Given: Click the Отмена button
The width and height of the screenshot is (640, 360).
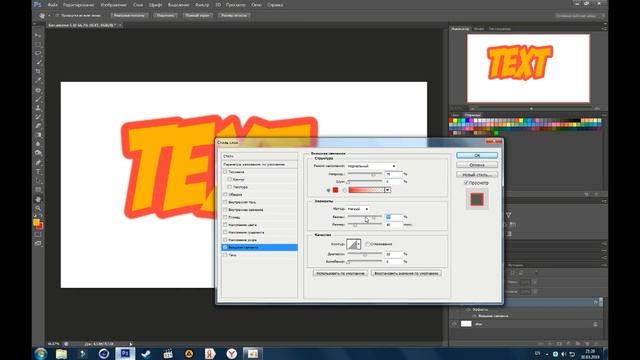Looking at the screenshot, I should point(477,165).
